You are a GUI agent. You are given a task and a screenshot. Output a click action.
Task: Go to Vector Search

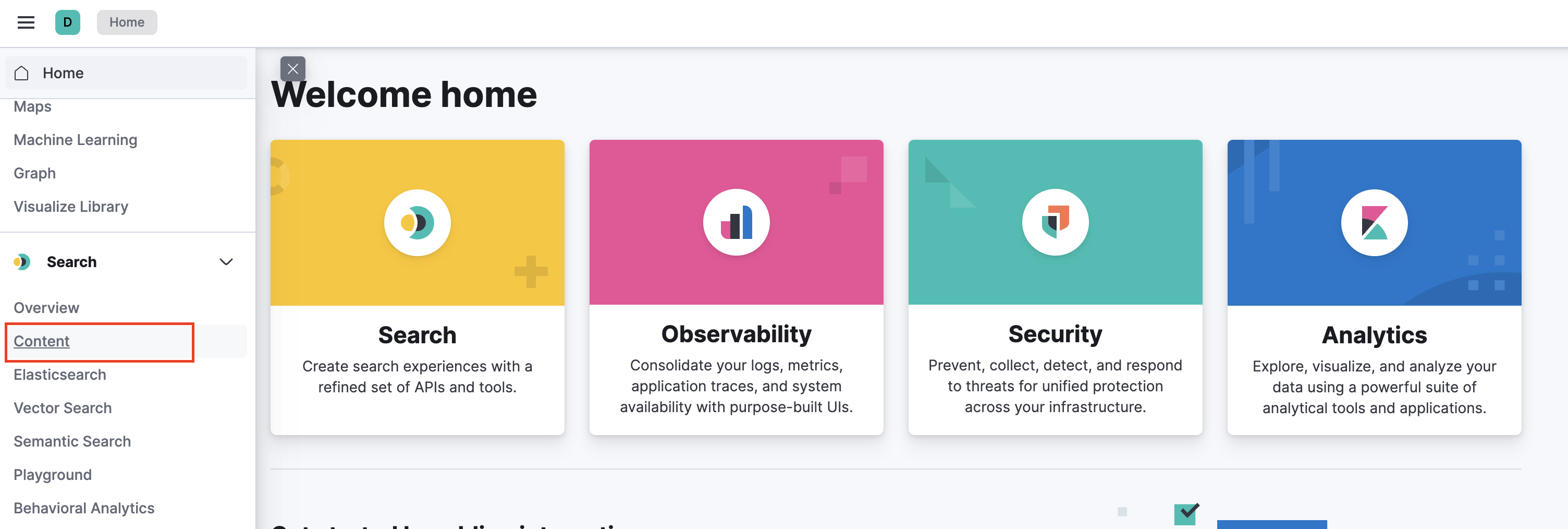(63, 408)
